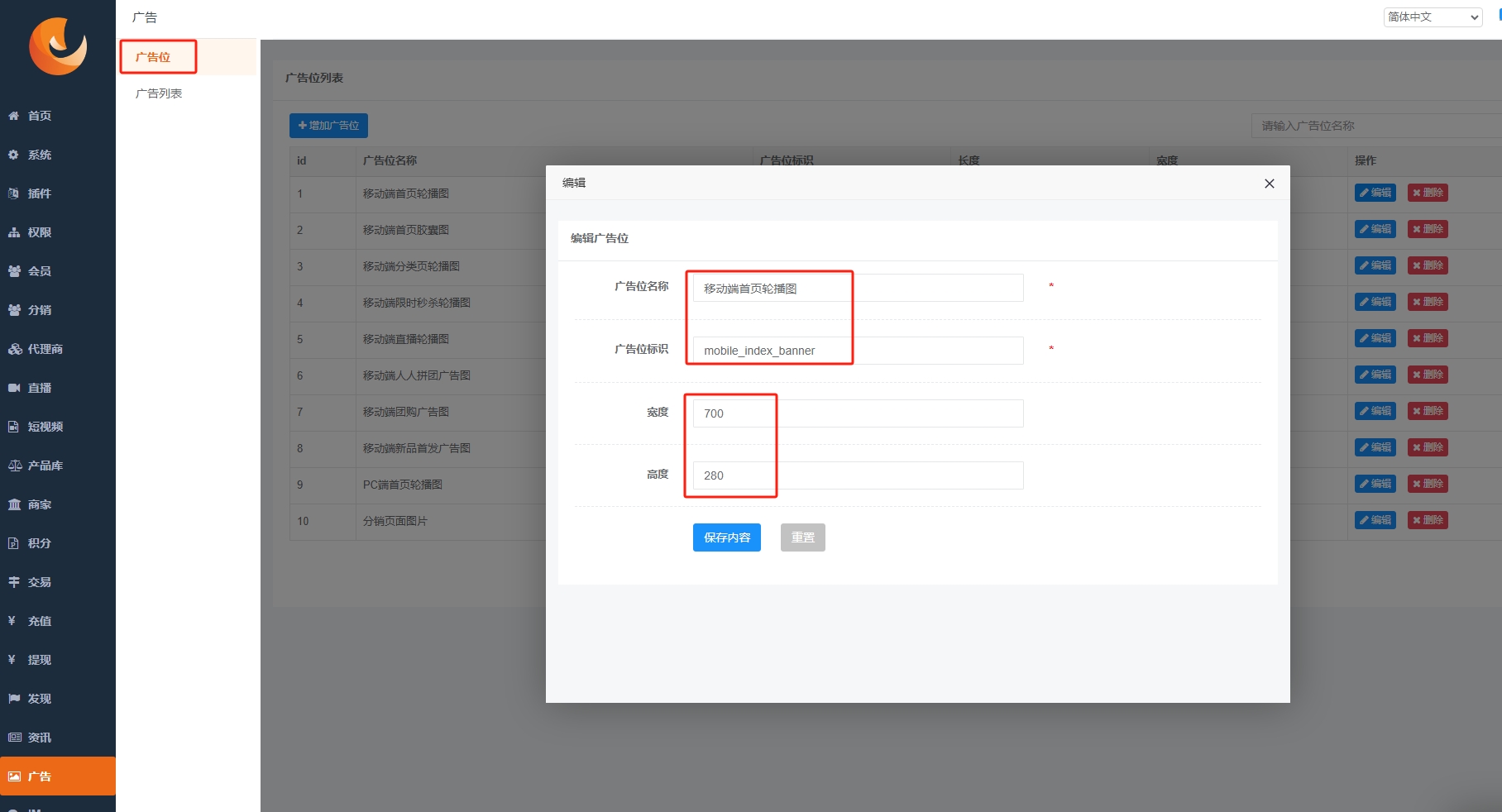Click table cell 移动端直播轮播图
Image resolution: width=1502 pixels, height=812 pixels.
pyautogui.click(x=406, y=339)
